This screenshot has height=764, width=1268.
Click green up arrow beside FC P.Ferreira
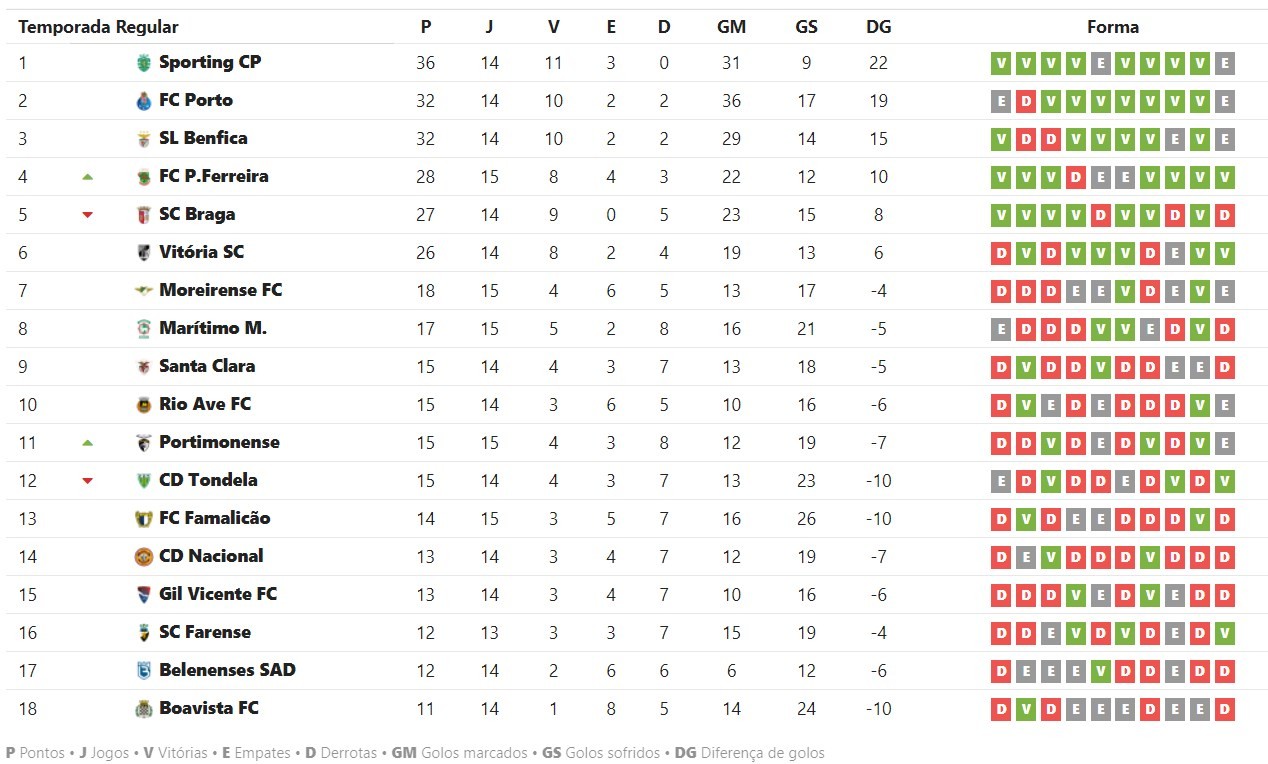(87, 177)
